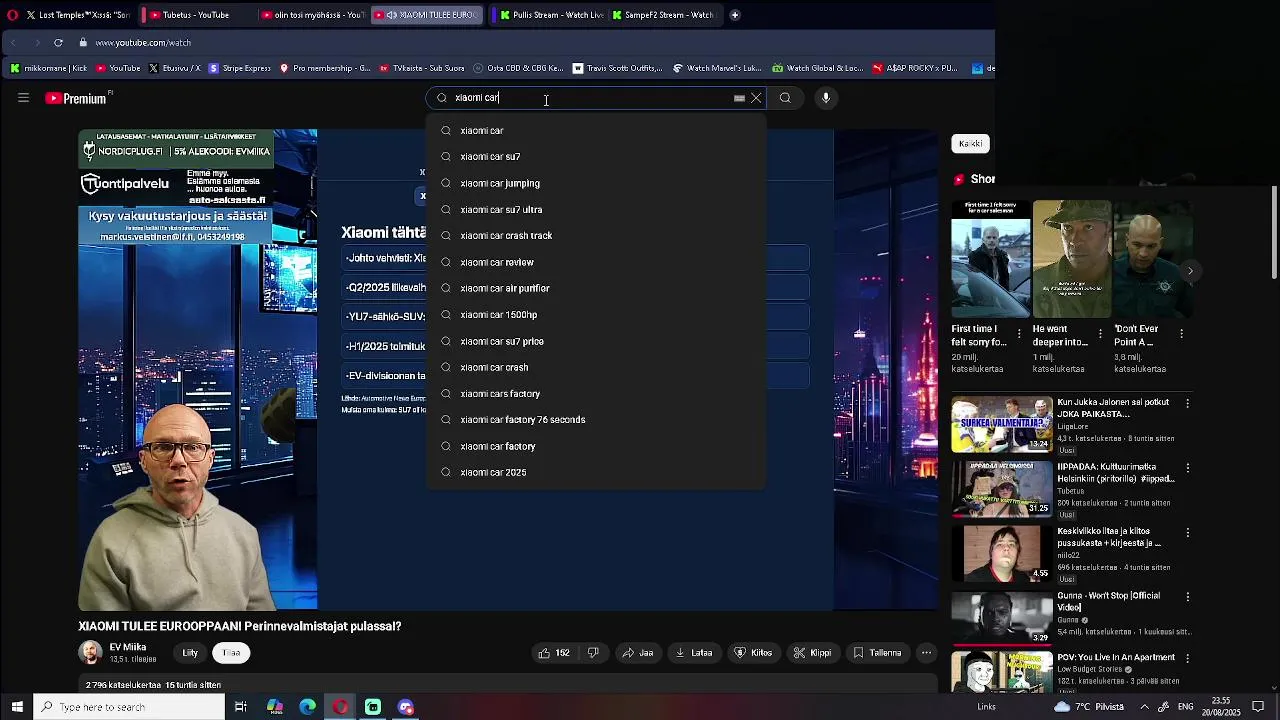Viewport: 1280px width, 720px height.
Task: Open options for Keskiviikko iltaa video
Action: [1187, 532]
